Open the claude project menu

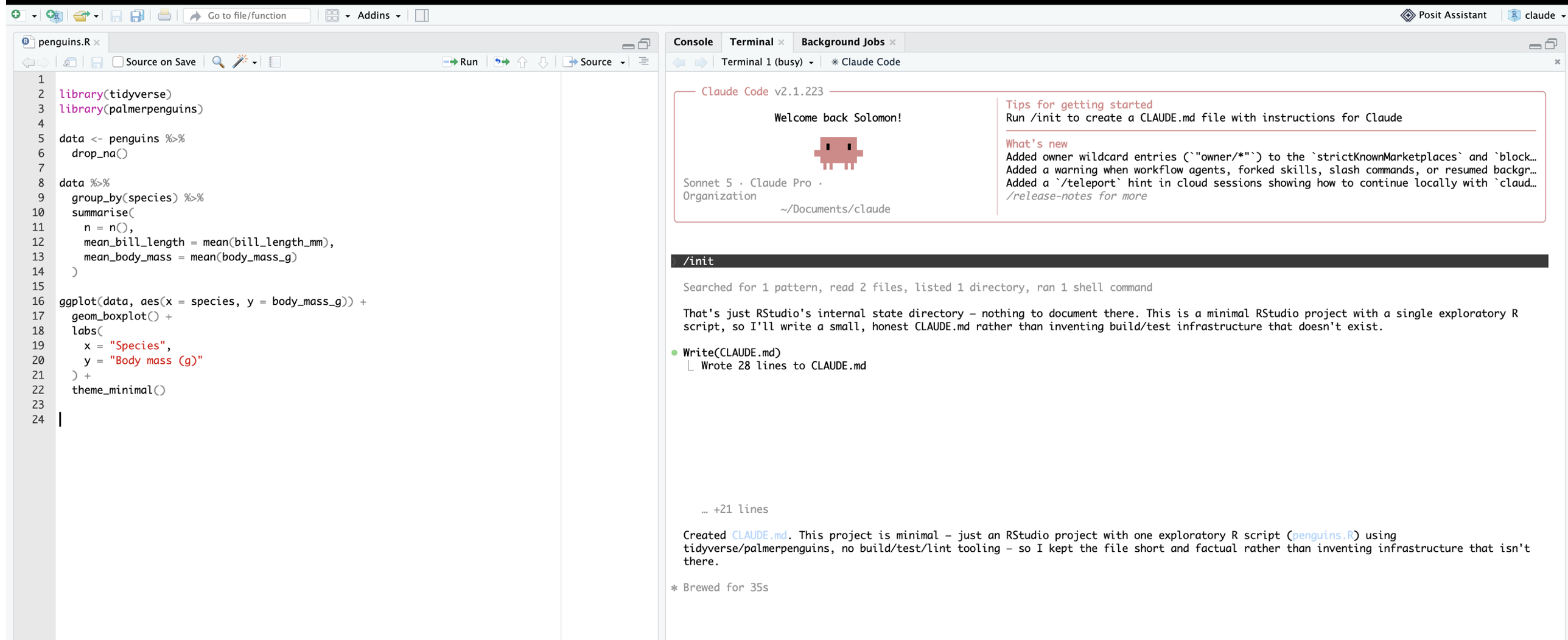(x=1536, y=15)
